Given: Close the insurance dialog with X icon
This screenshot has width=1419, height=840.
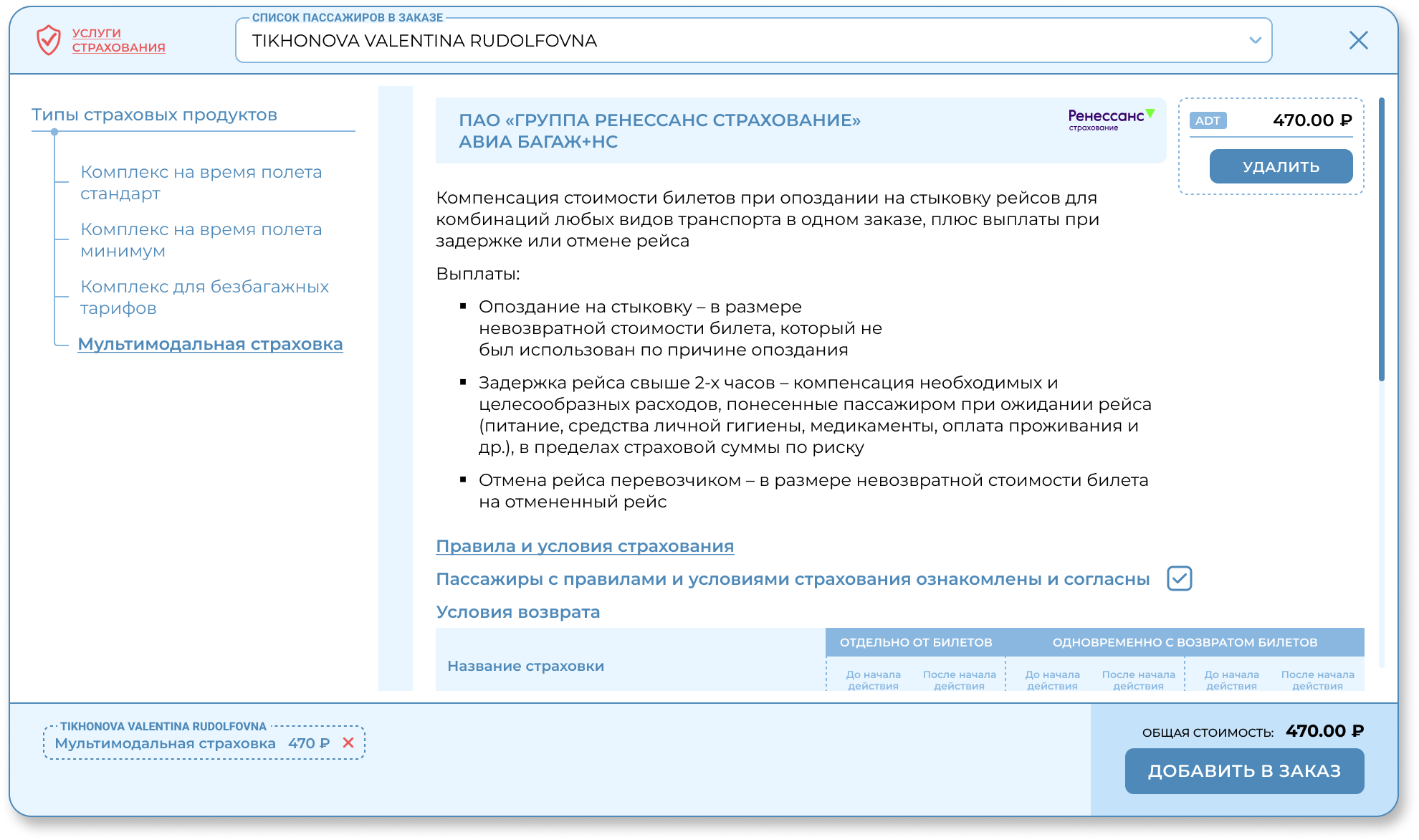Looking at the screenshot, I should pos(1358,40).
